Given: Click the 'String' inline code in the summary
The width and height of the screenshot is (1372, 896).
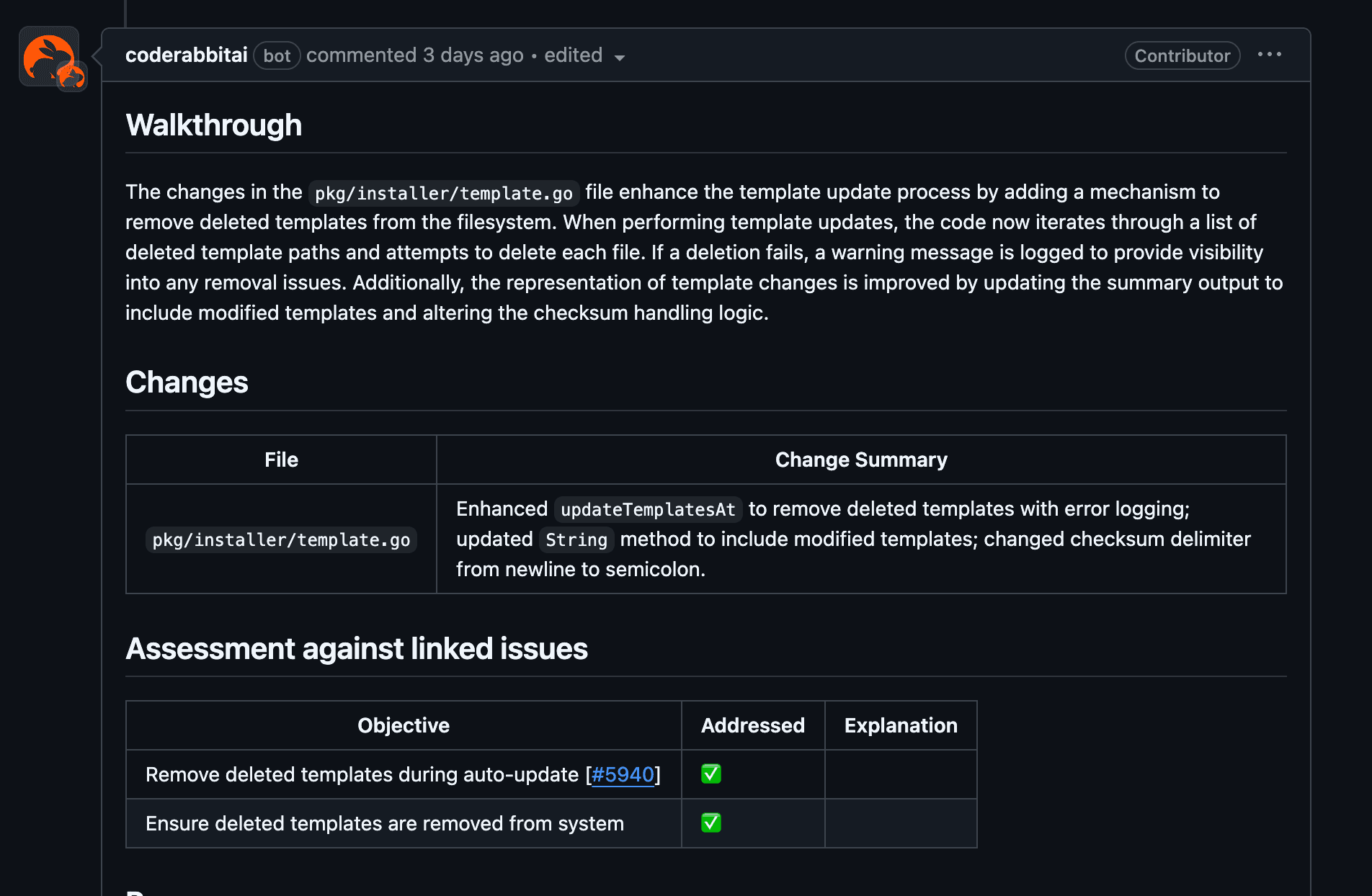Looking at the screenshot, I should pos(576,539).
